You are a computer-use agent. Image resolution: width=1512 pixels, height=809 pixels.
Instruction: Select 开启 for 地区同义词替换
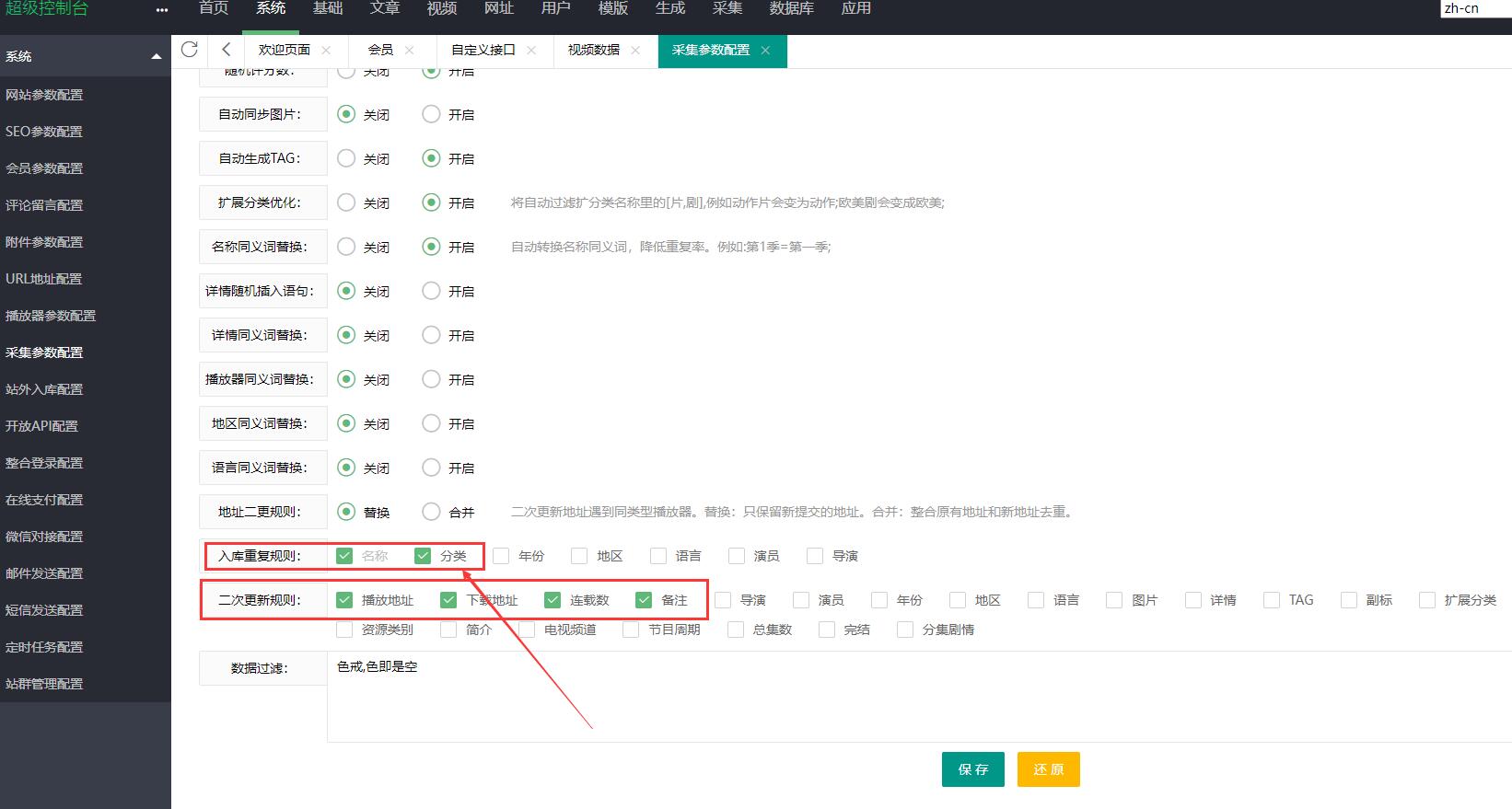pos(431,423)
